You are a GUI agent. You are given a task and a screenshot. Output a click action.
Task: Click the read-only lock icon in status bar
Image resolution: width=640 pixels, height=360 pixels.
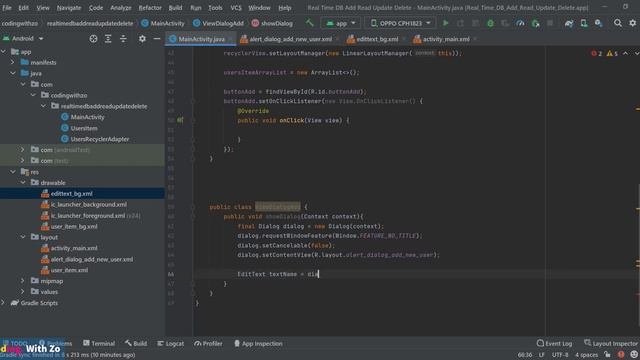click(607, 355)
